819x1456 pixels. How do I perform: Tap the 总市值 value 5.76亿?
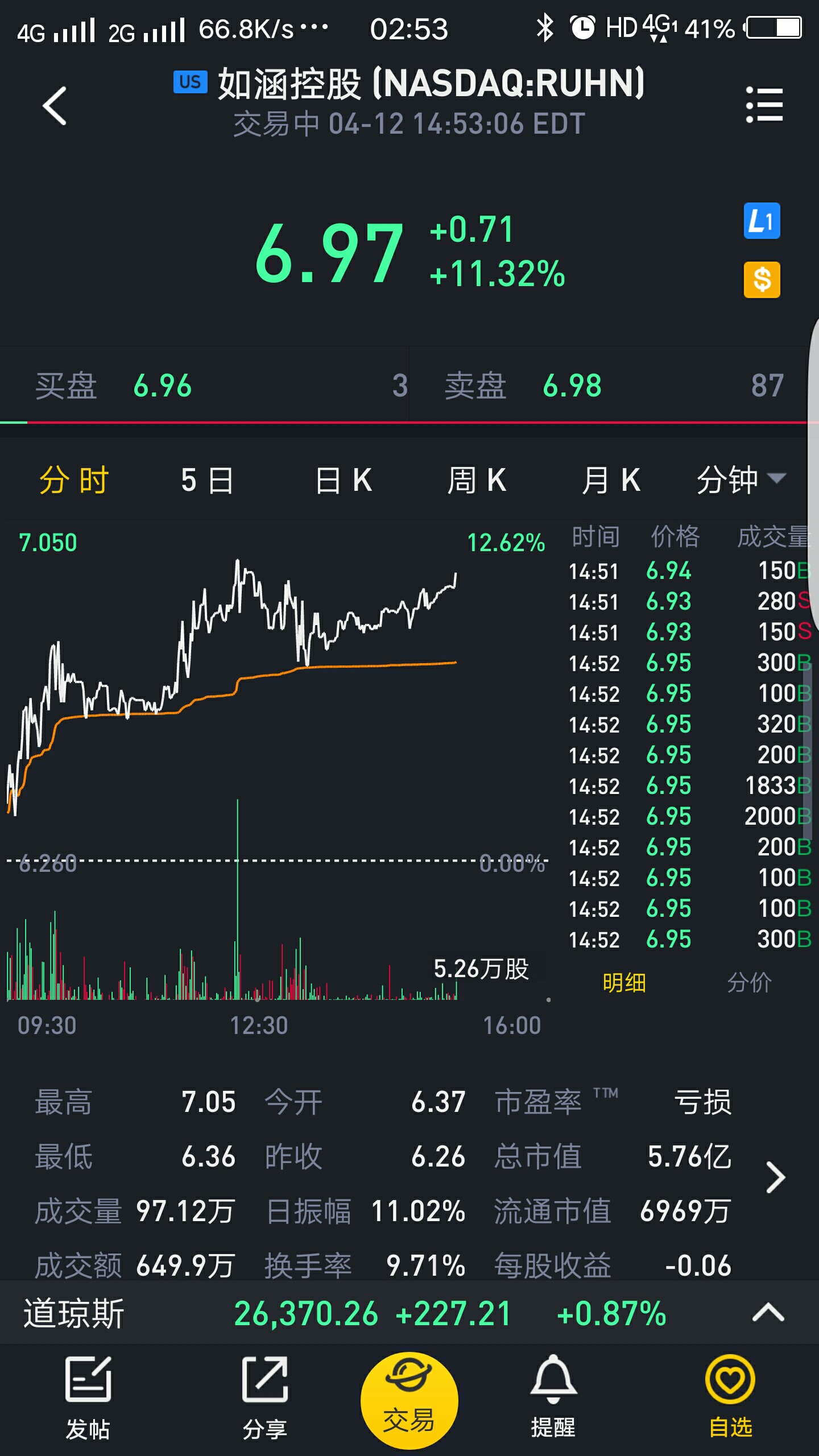[689, 1156]
